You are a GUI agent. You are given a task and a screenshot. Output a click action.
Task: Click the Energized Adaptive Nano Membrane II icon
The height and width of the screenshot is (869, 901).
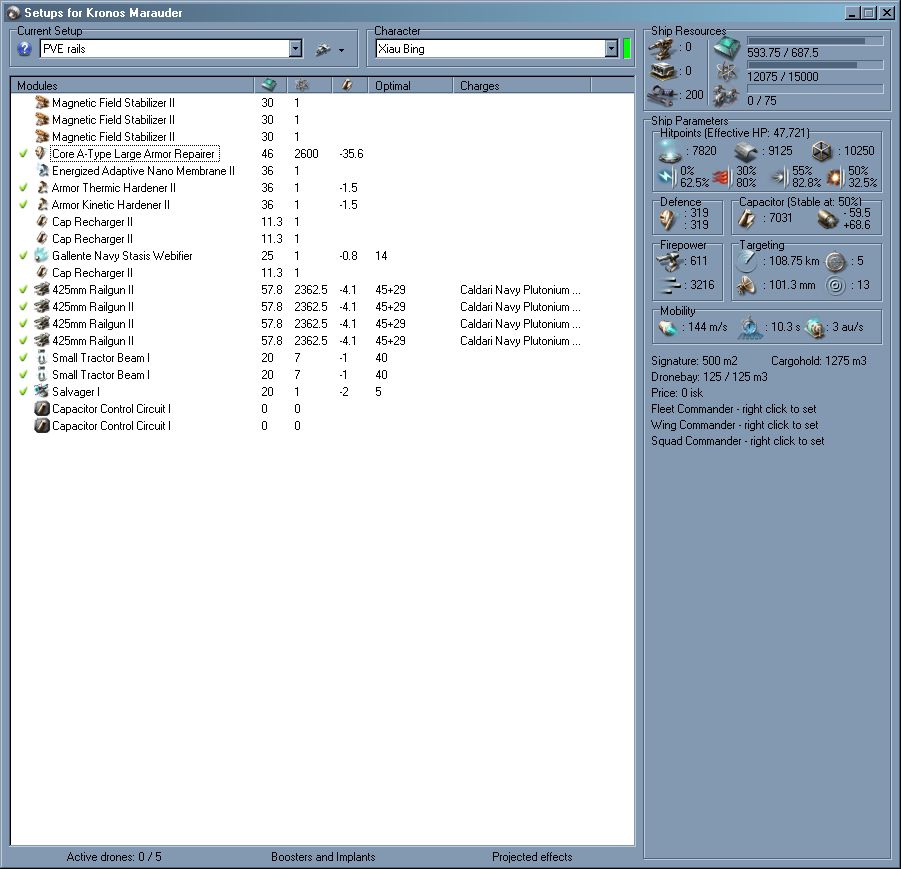tap(42, 171)
